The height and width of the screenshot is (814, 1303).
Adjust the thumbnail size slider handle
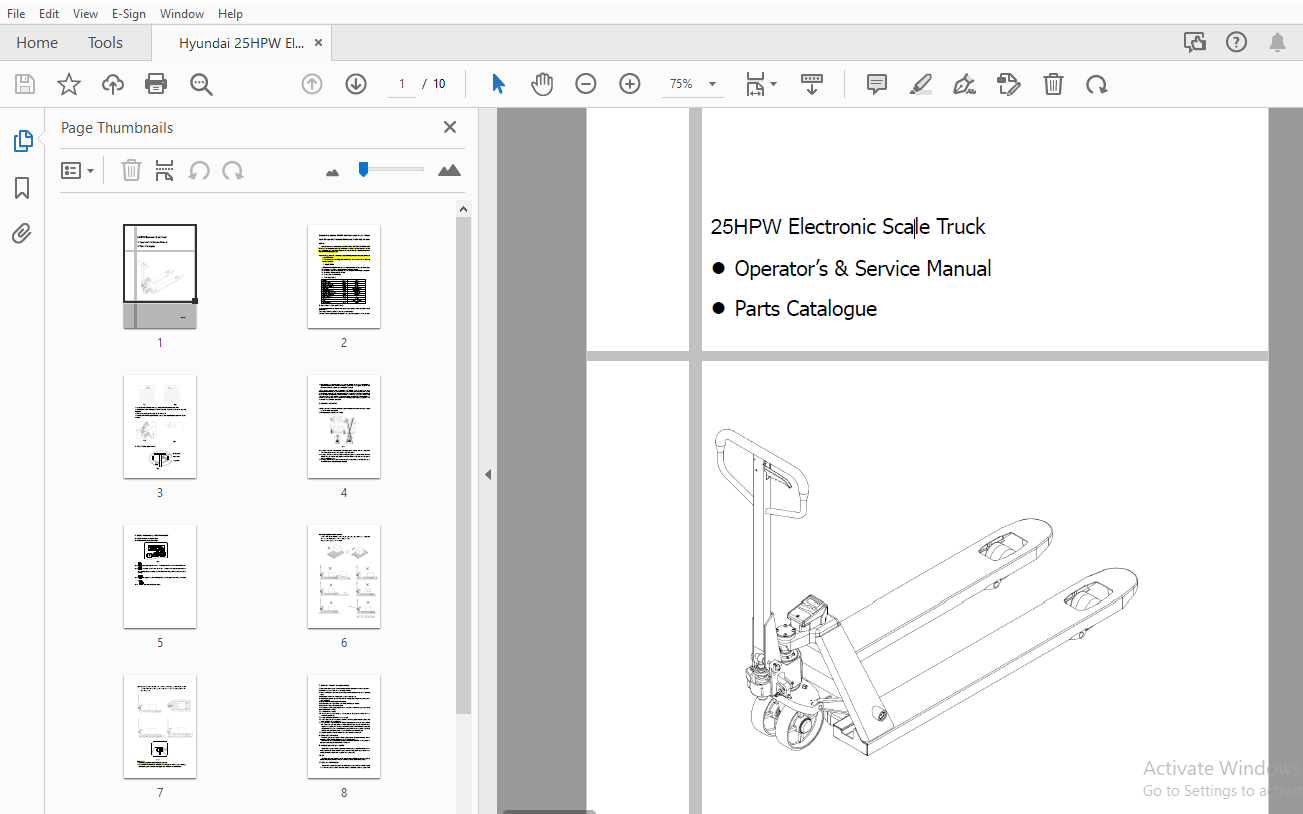363,170
